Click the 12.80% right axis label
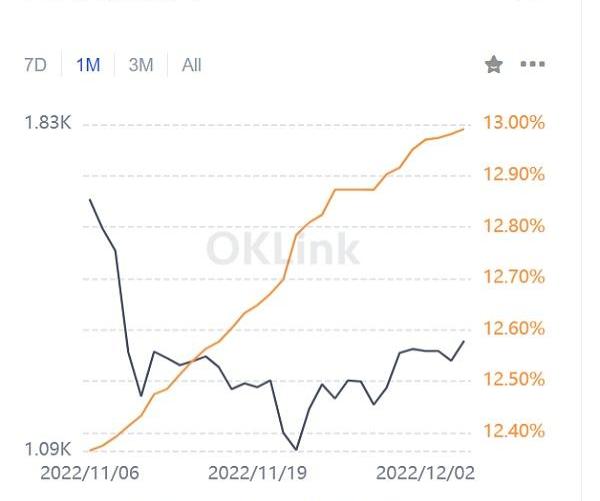The height and width of the screenshot is (501, 600). (514, 226)
